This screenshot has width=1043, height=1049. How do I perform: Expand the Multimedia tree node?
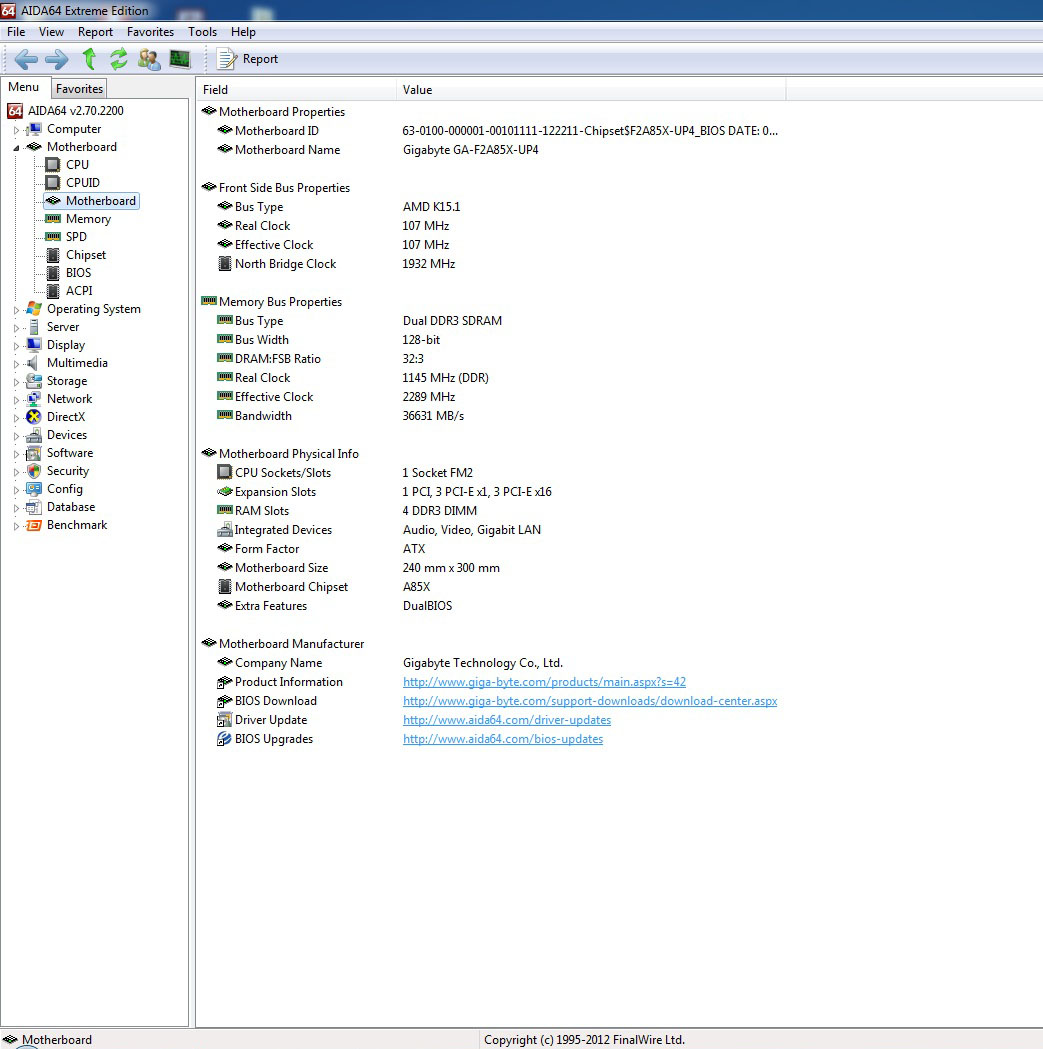(17, 364)
